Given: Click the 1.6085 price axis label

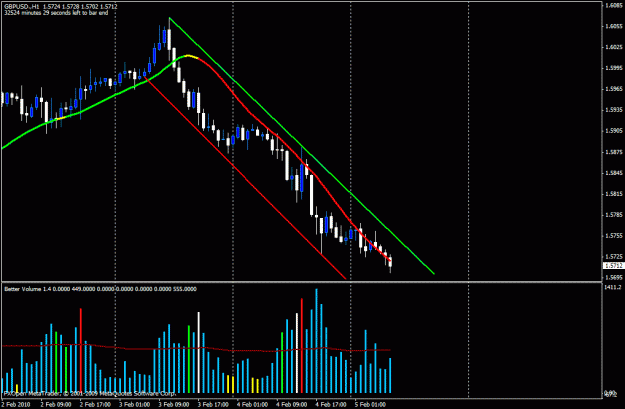Looking at the screenshot, I should pos(614,6).
